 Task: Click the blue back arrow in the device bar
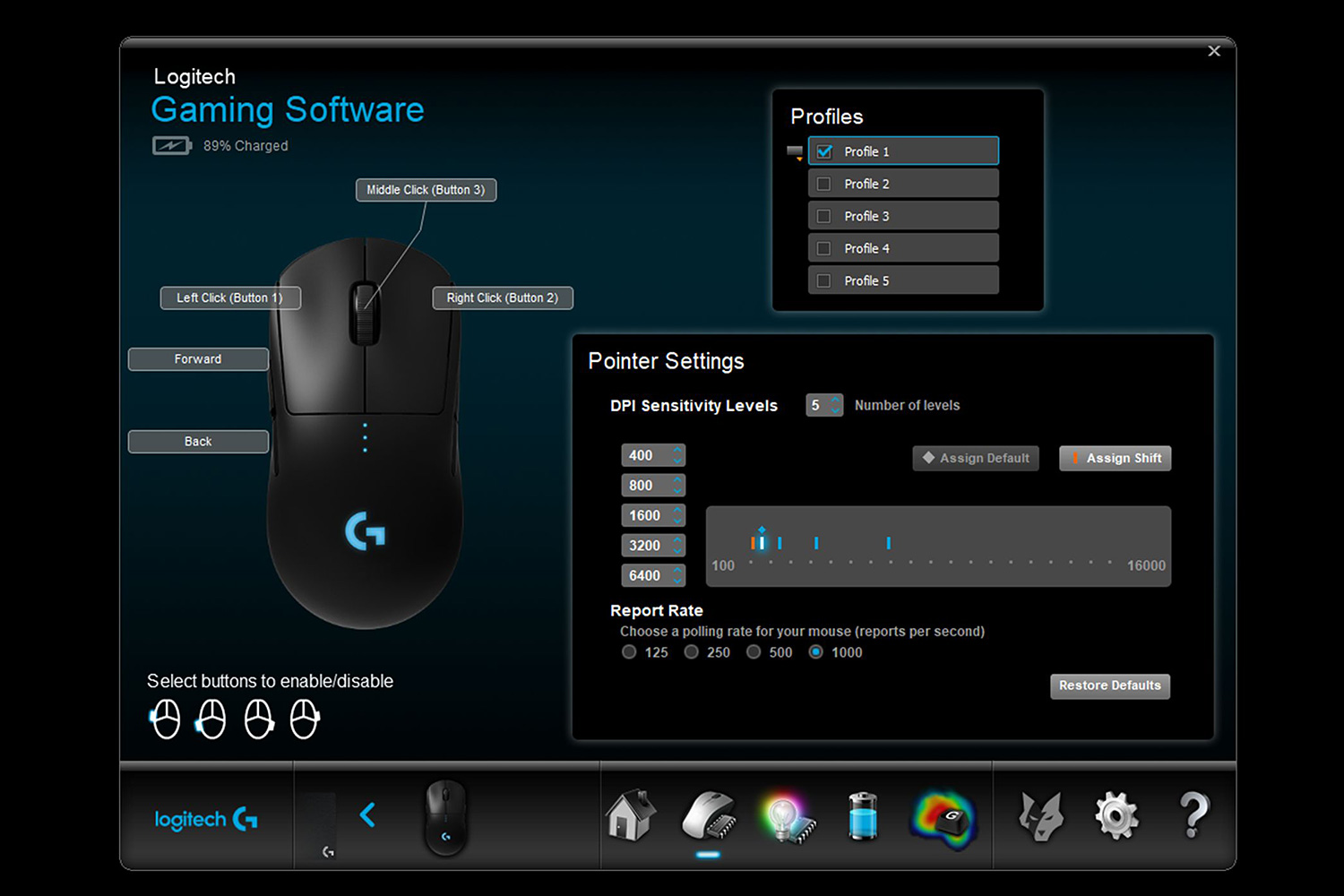point(367,814)
